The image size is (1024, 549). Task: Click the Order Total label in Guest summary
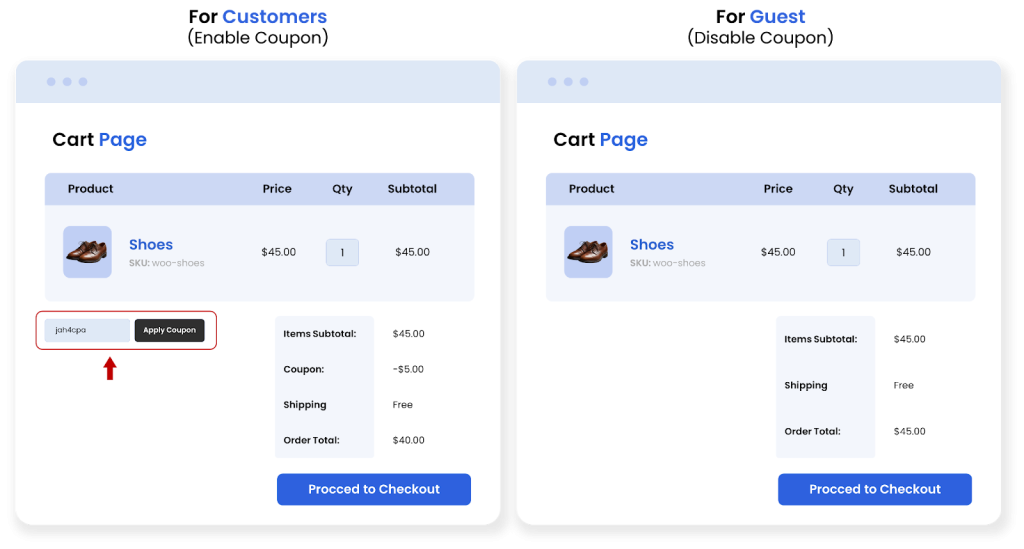click(812, 432)
